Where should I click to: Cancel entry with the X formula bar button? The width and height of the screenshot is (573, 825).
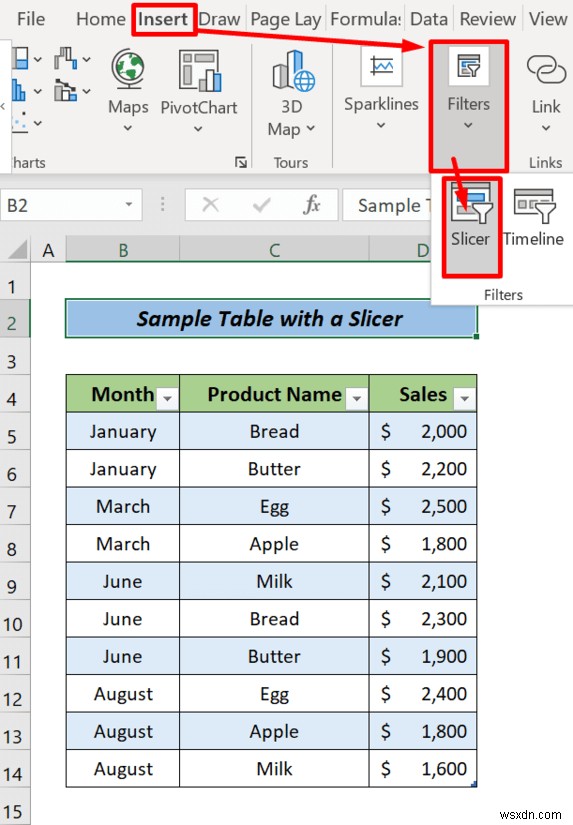[210, 205]
